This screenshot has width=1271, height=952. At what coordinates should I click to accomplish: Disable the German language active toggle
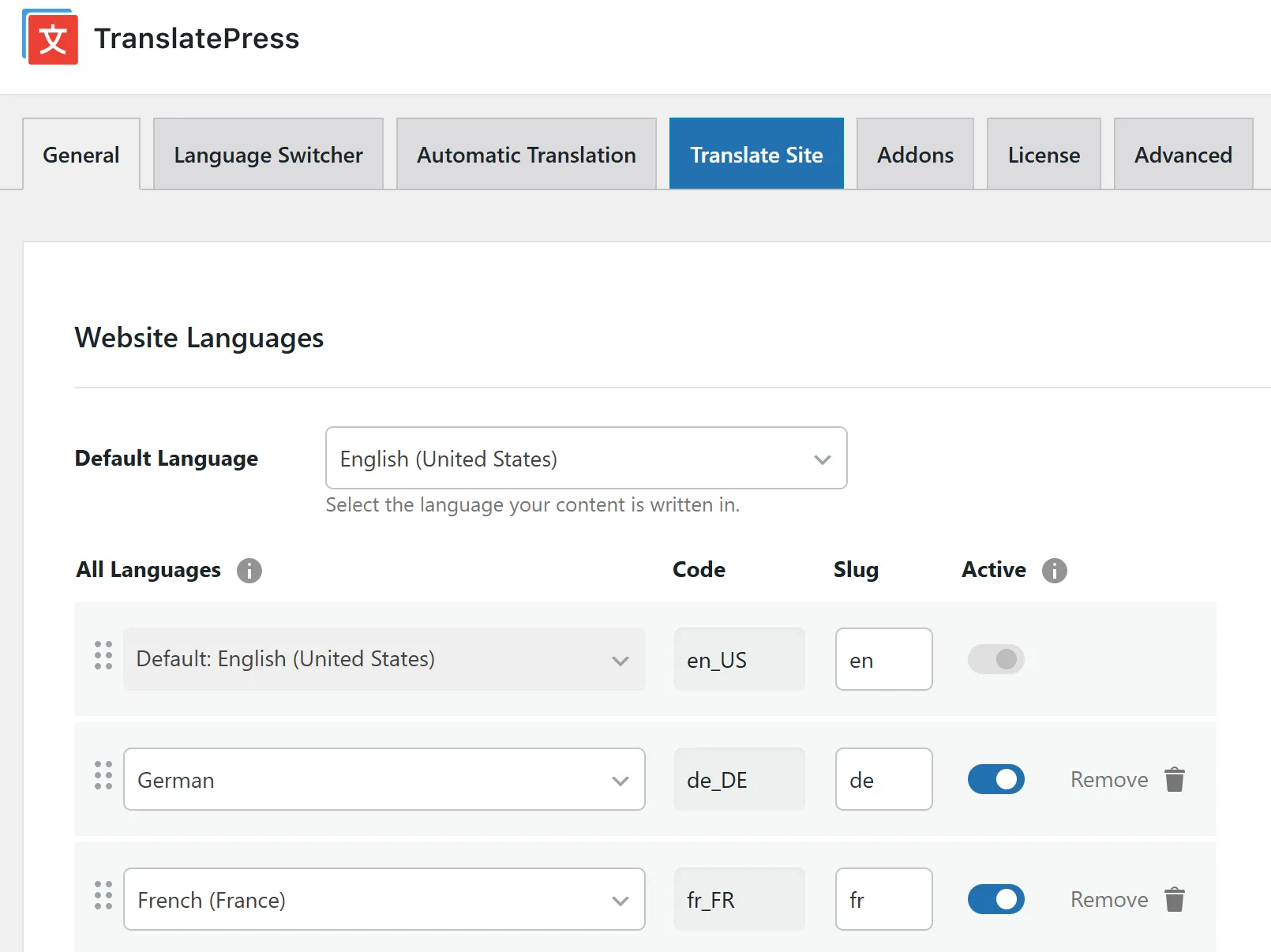click(x=995, y=779)
